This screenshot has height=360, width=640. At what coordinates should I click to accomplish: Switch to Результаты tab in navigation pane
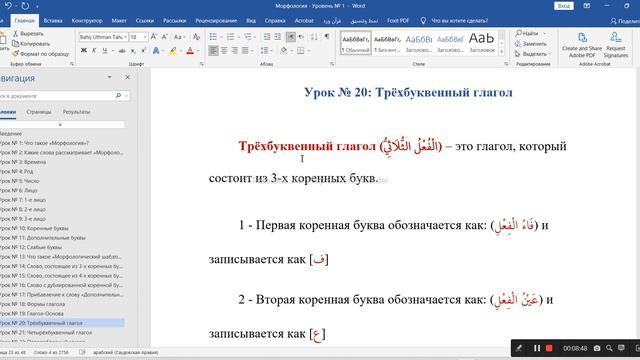tap(76, 112)
